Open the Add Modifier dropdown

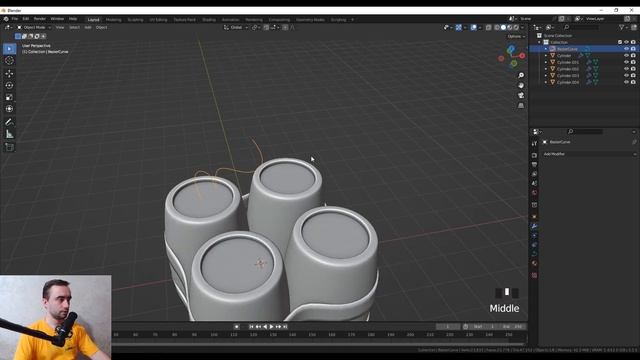coord(589,154)
